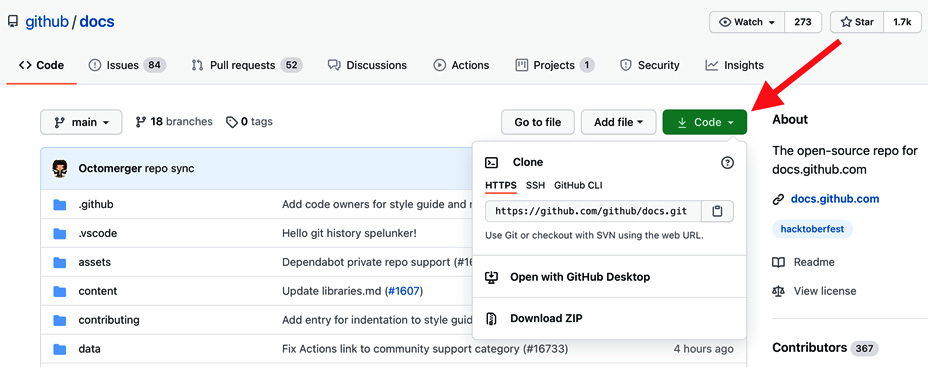The width and height of the screenshot is (928, 367).
Task: Click the Issues count badge 84
Action: (154, 65)
